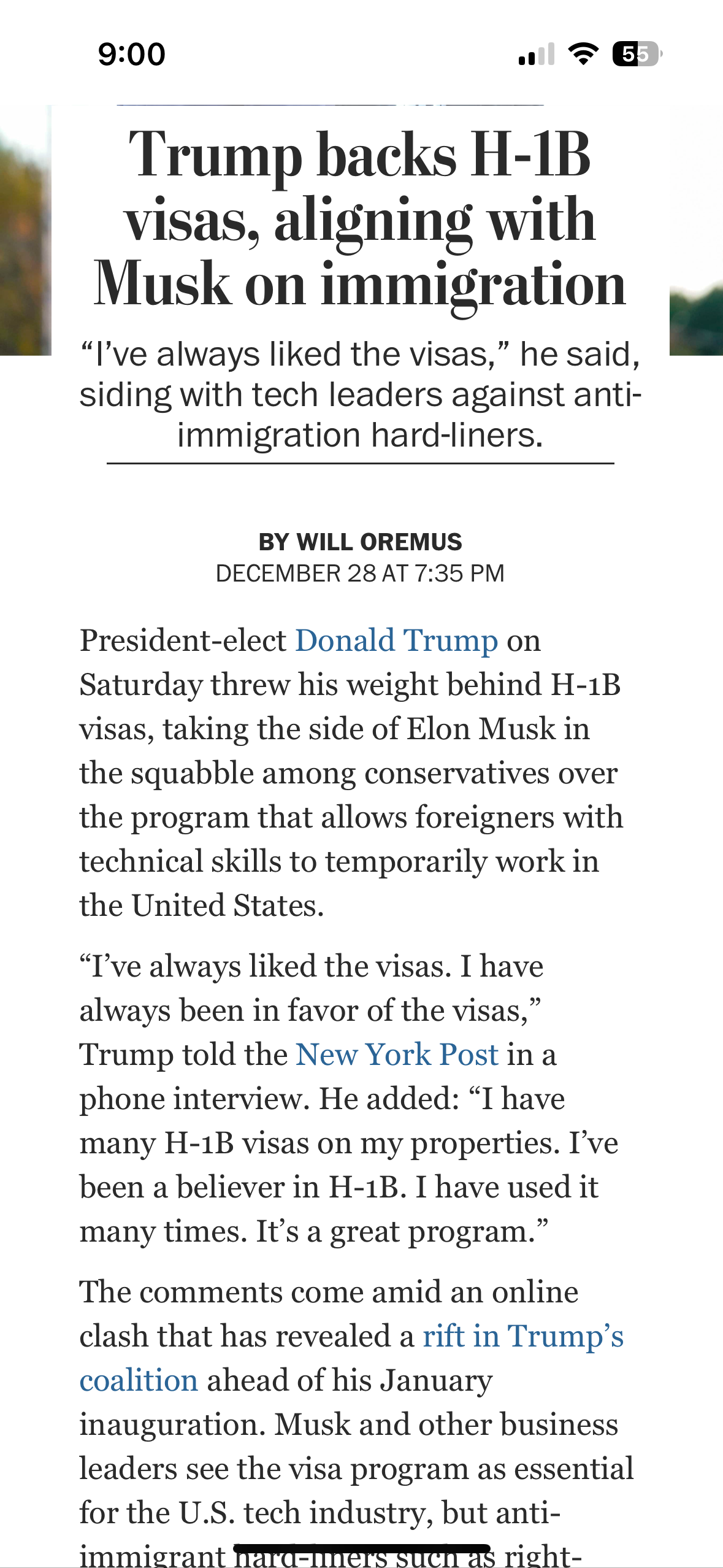Open the Donald Trump link

(x=396, y=640)
